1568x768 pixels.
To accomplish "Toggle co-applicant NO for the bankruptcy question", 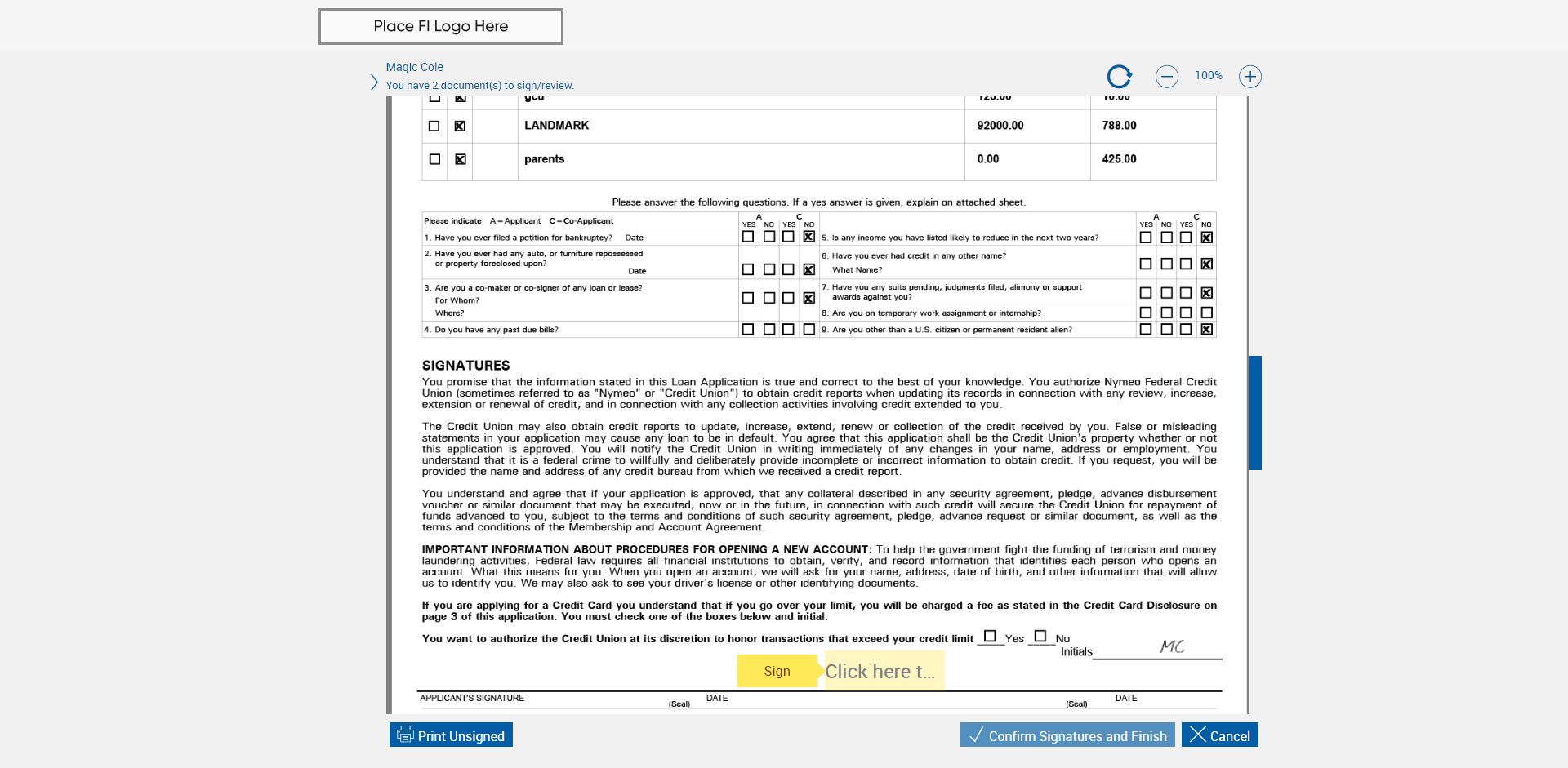I will click(x=809, y=237).
